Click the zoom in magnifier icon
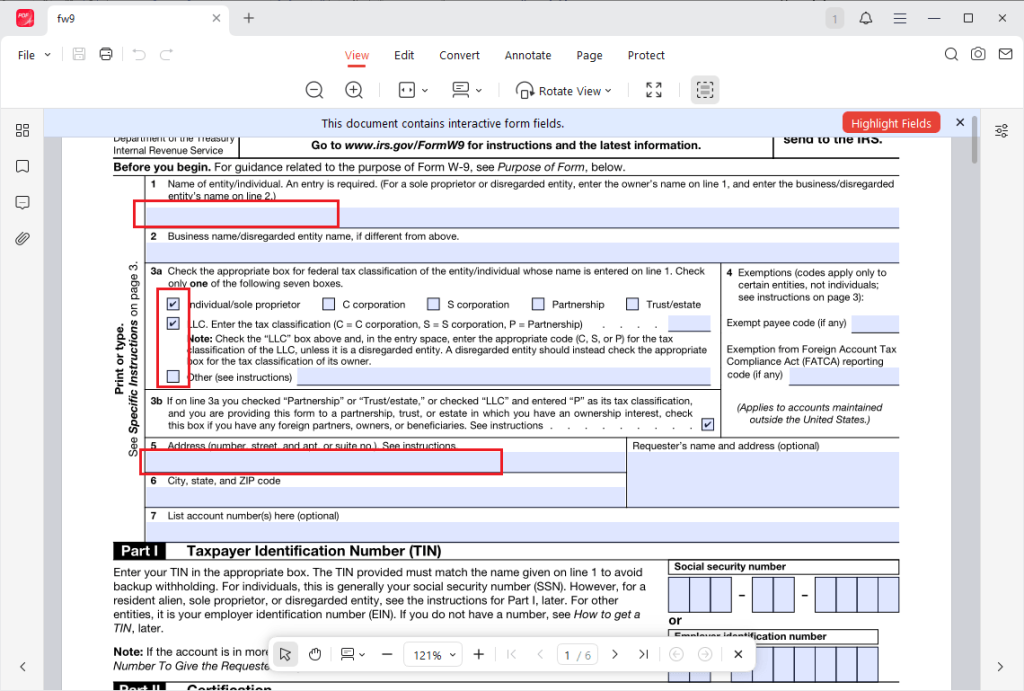Screen dimensions: 1024x691 (x=354, y=90)
